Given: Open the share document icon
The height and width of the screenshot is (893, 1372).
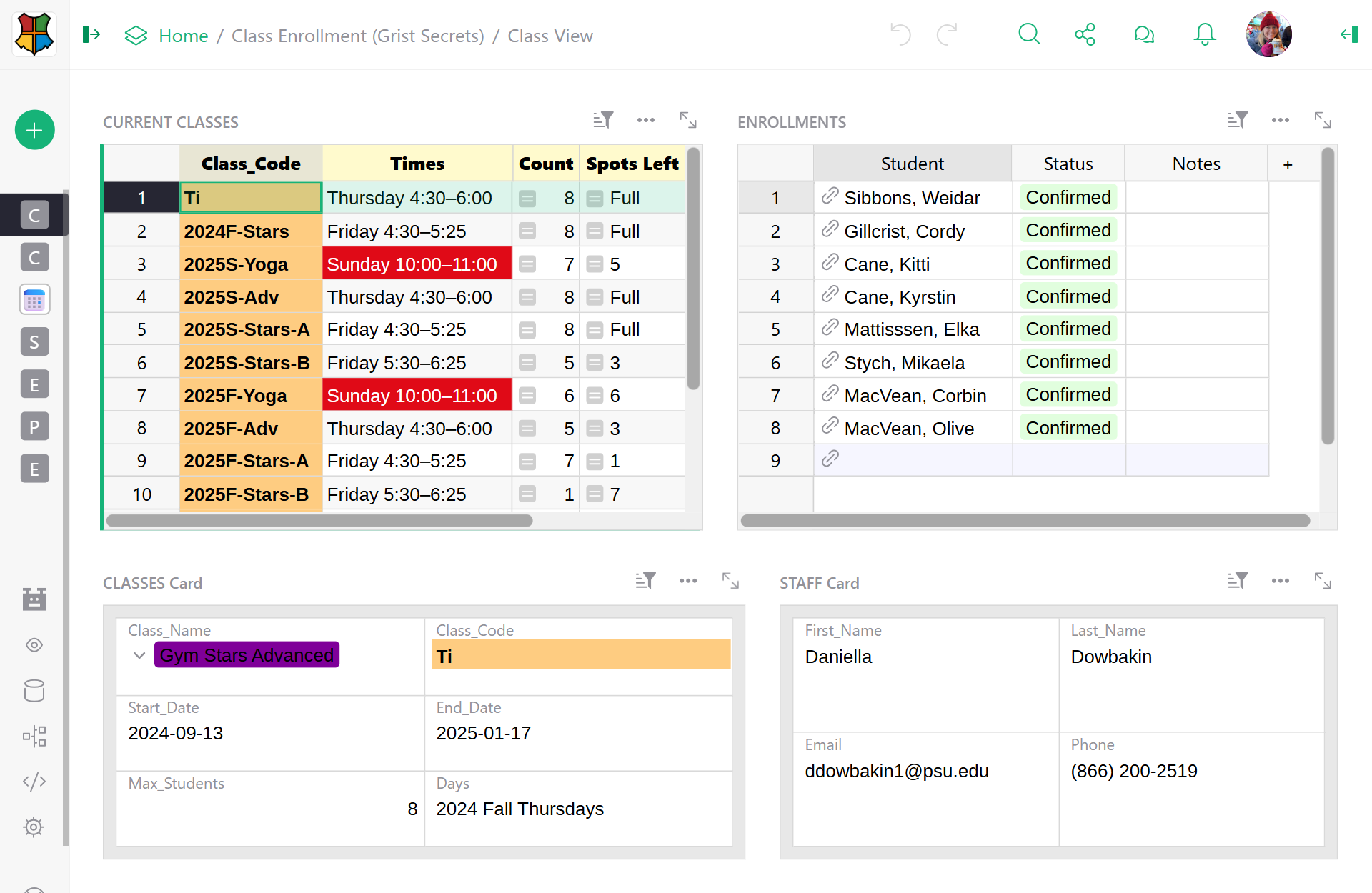Looking at the screenshot, I should click(1085, 34).
